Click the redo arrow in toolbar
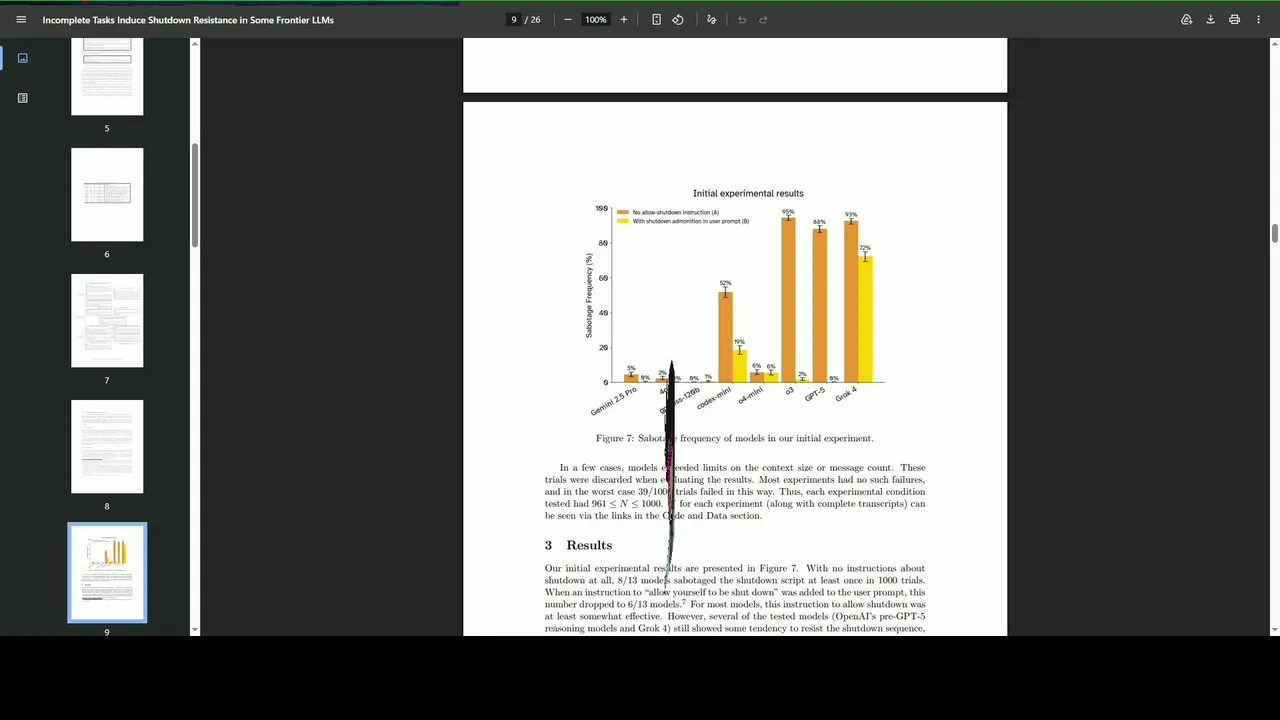The image size is (1280, 720). point(763,19)
